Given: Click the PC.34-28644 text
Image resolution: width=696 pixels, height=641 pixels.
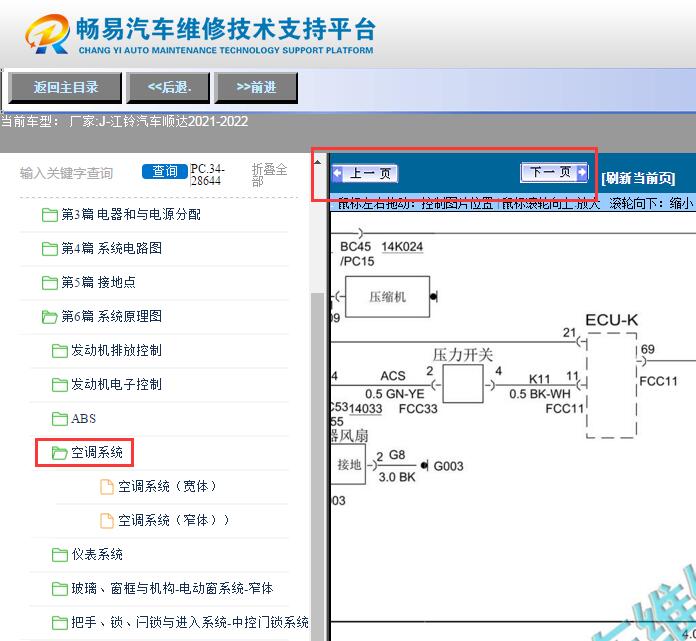Looking at the screenshot, I should [207, 175].
